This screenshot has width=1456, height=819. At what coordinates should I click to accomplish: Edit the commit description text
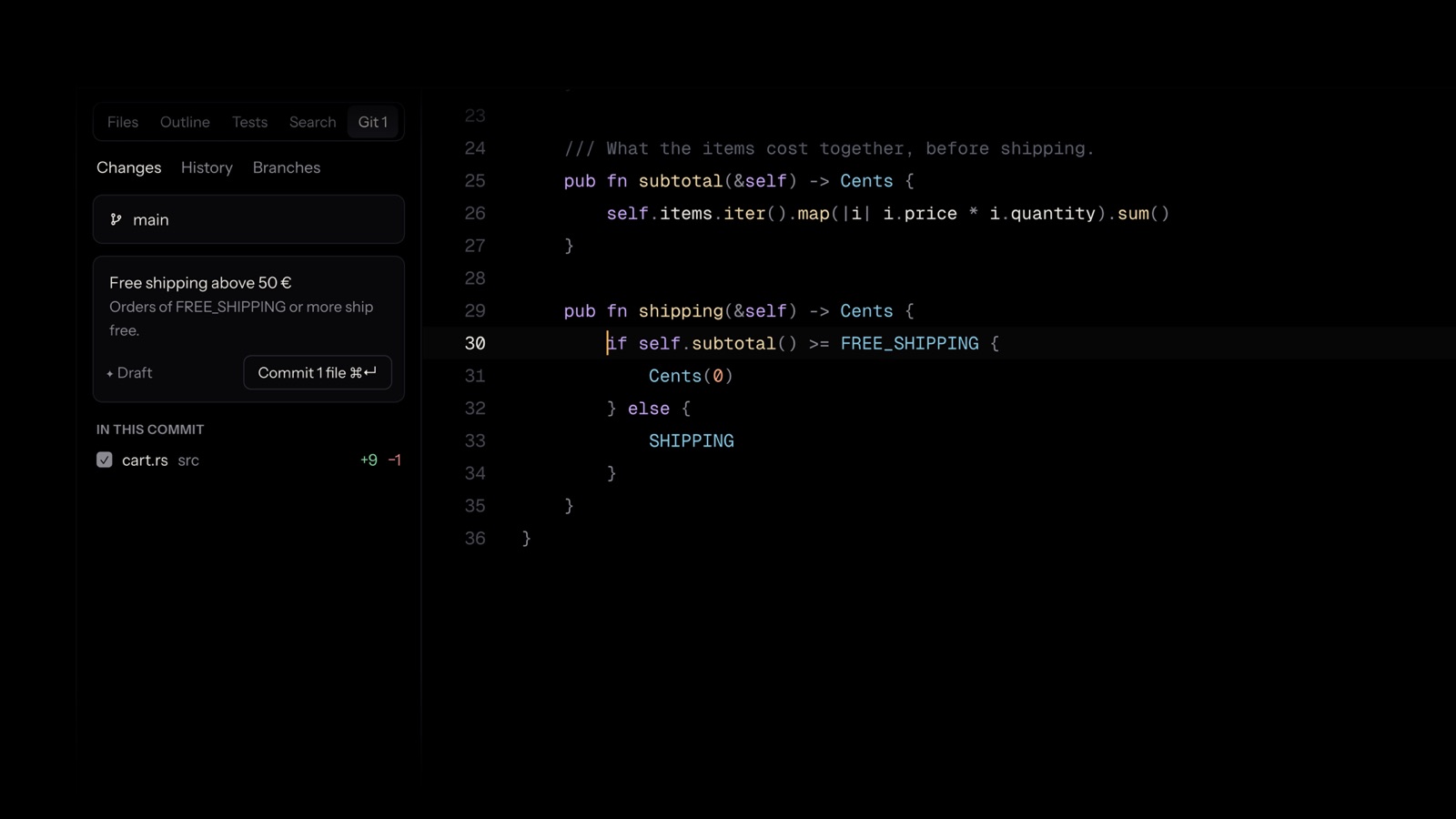(241, 318)
